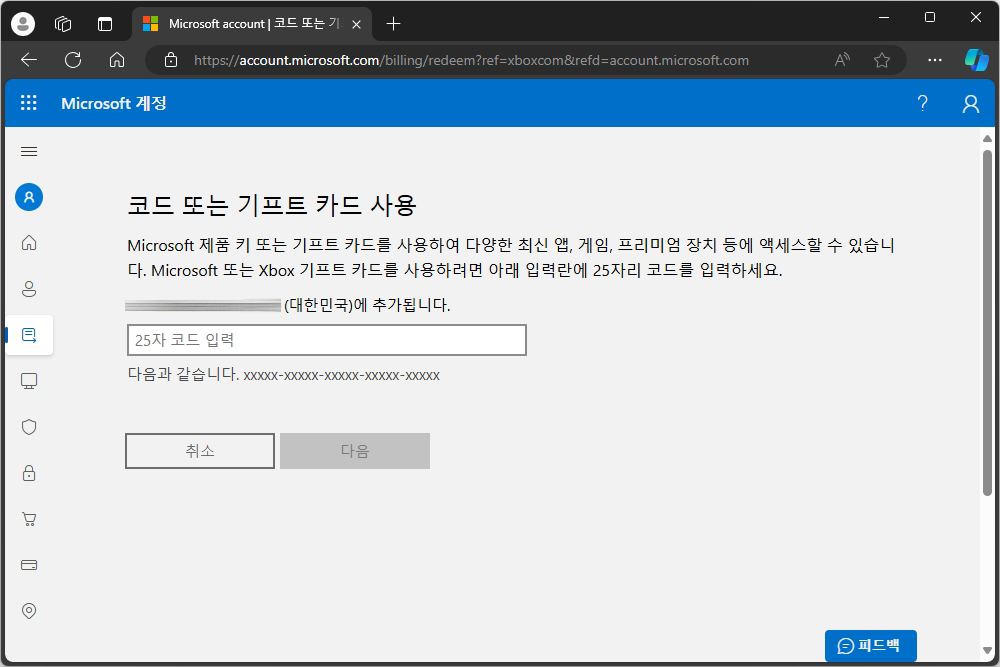Open the Address book location sidebar icon
This screenshot has height=667, width=1000.
(x=29, y=610)
